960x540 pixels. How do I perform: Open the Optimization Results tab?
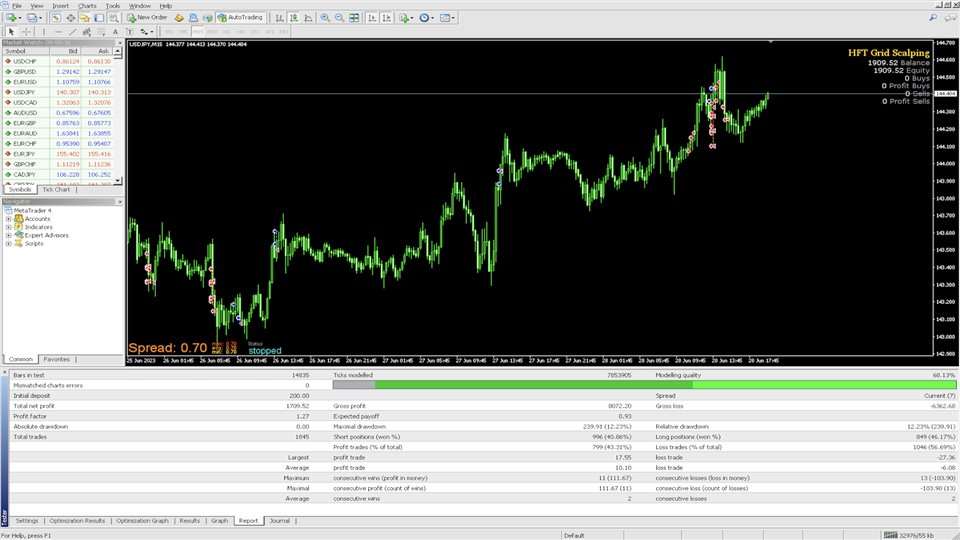(77, 521)
